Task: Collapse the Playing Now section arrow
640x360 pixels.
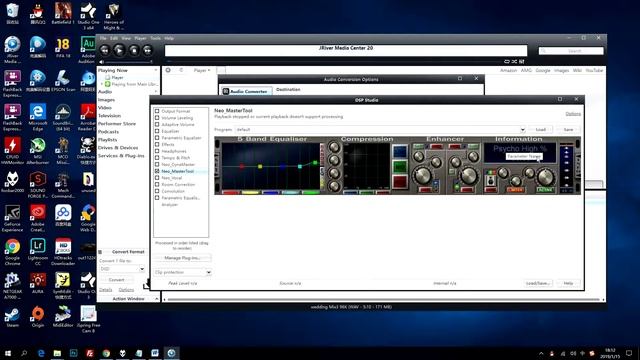Action: (x=156, y=70)
